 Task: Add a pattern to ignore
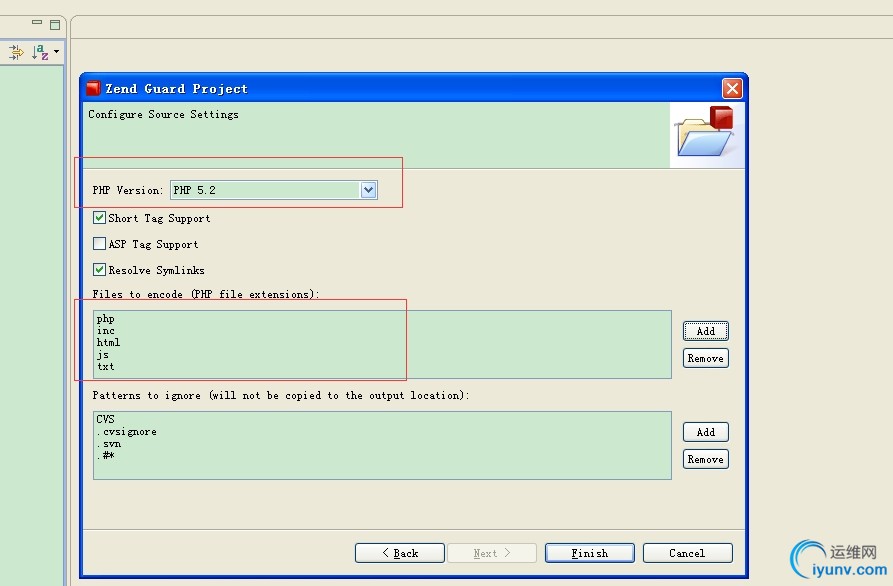click(x=706, y=432)
